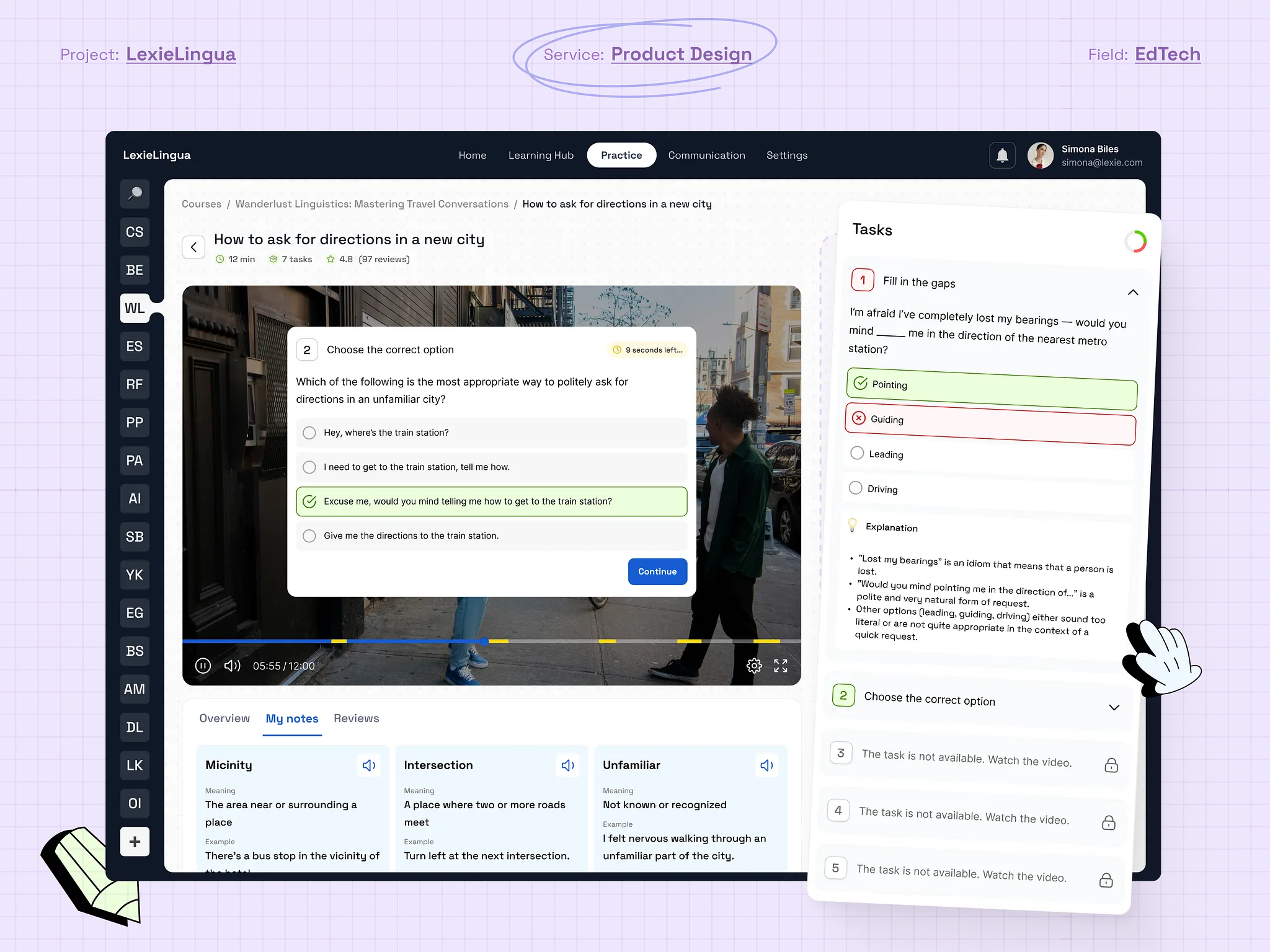Screen dimensions: 1270x952
Task: Enter fullscreen video mode
Action: [781, 666]
